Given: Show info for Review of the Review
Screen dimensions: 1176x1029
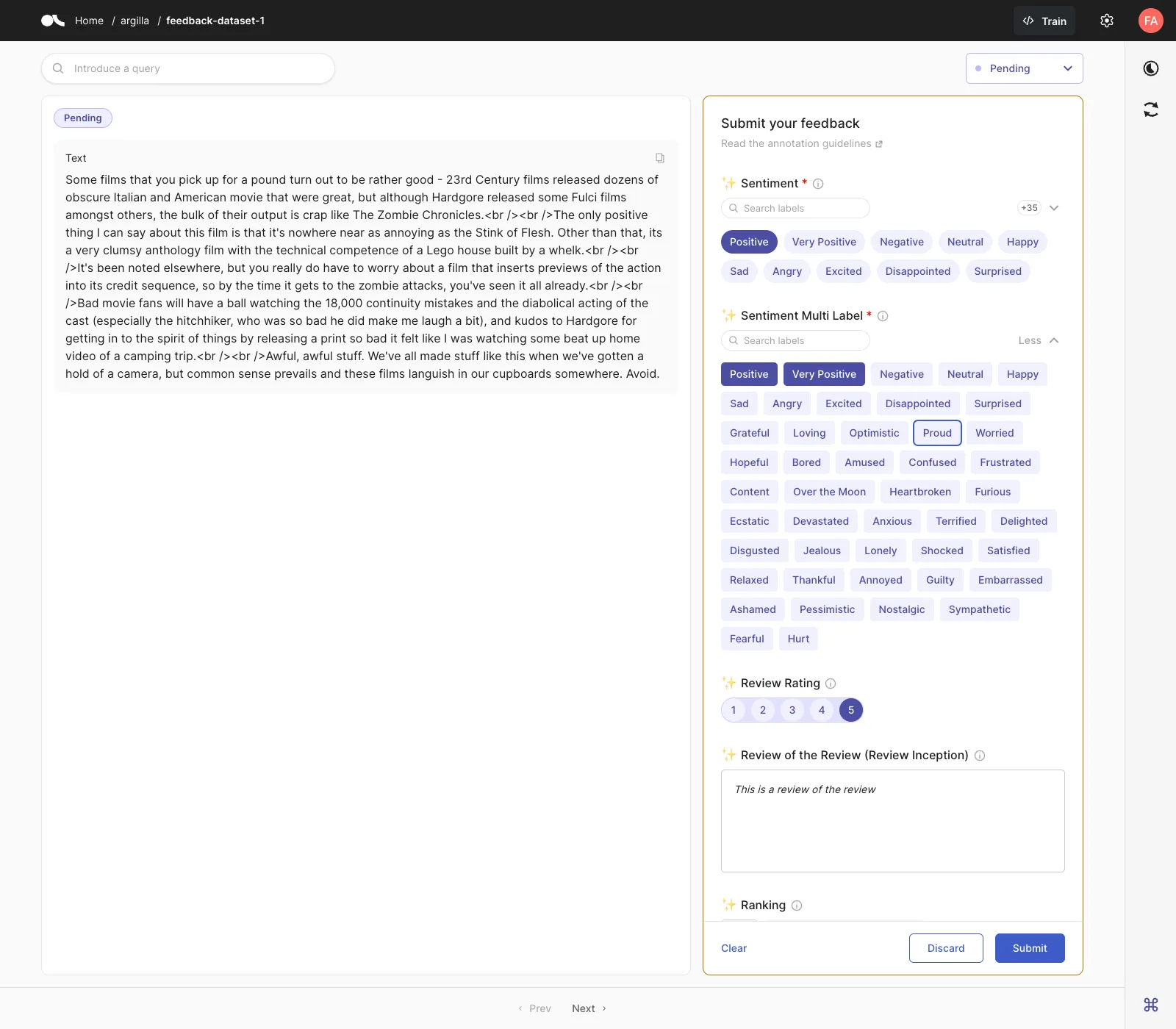Looking at the screenshot, I should [x=980, y=756].
